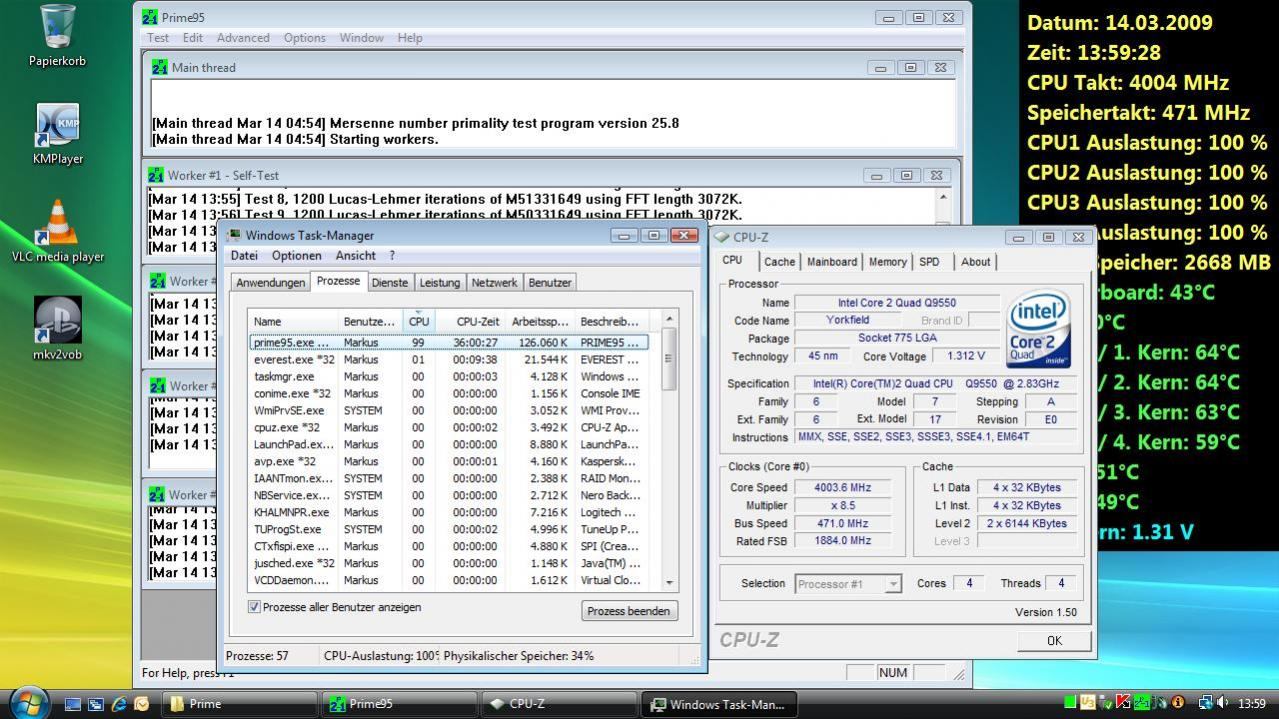Click the process list scroll-down arrow
Image resolution: width=1279 pixels, height=719 pixels.
coord(669,582)
